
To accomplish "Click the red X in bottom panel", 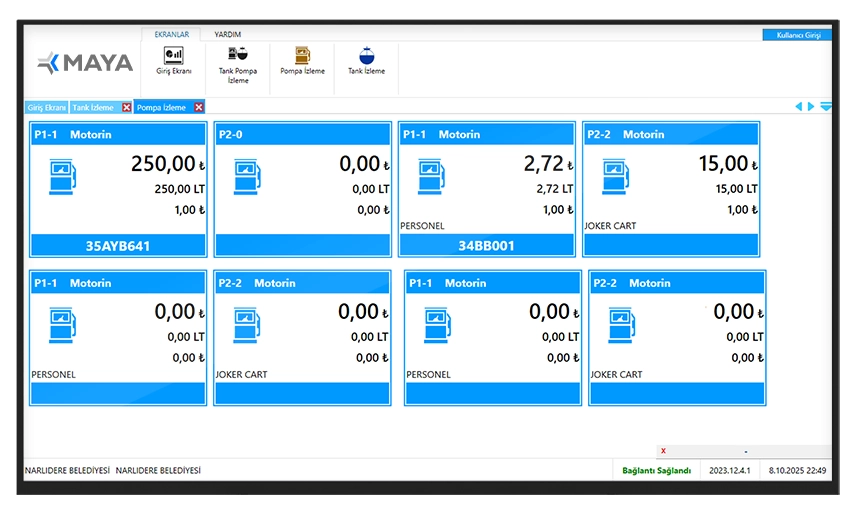I will 663,451.
